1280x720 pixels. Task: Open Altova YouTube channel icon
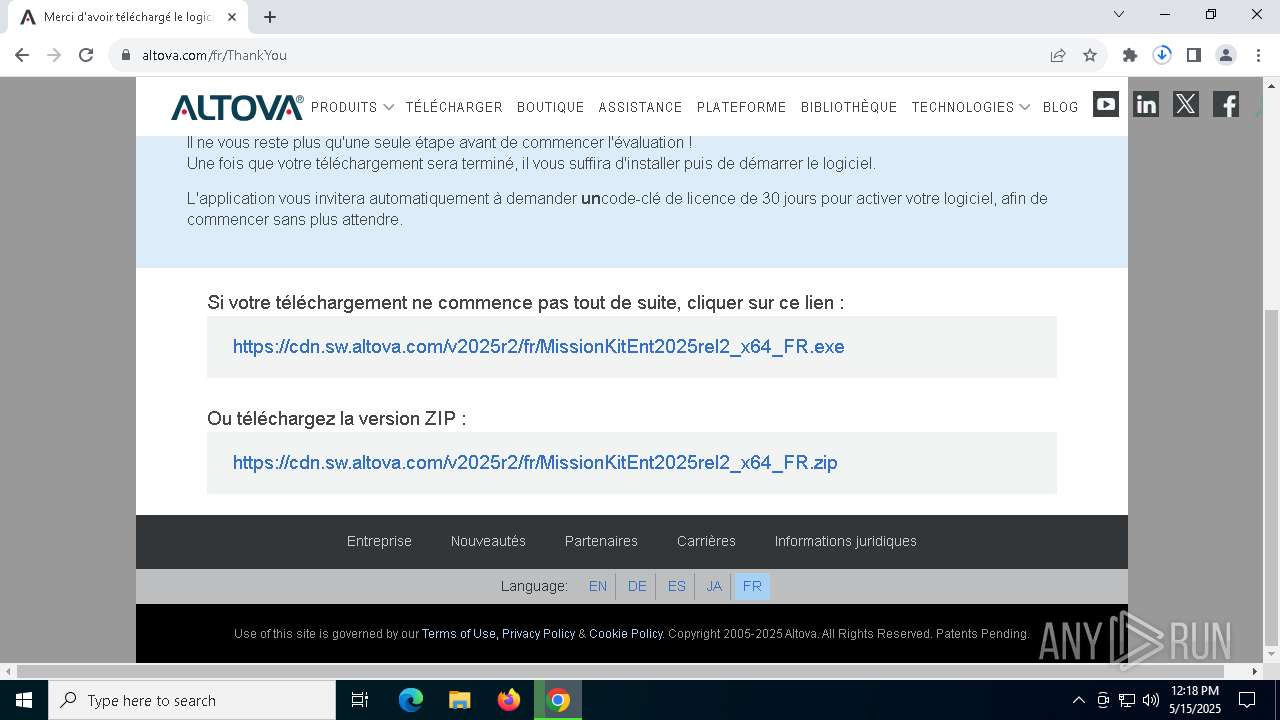point(1106,104)
